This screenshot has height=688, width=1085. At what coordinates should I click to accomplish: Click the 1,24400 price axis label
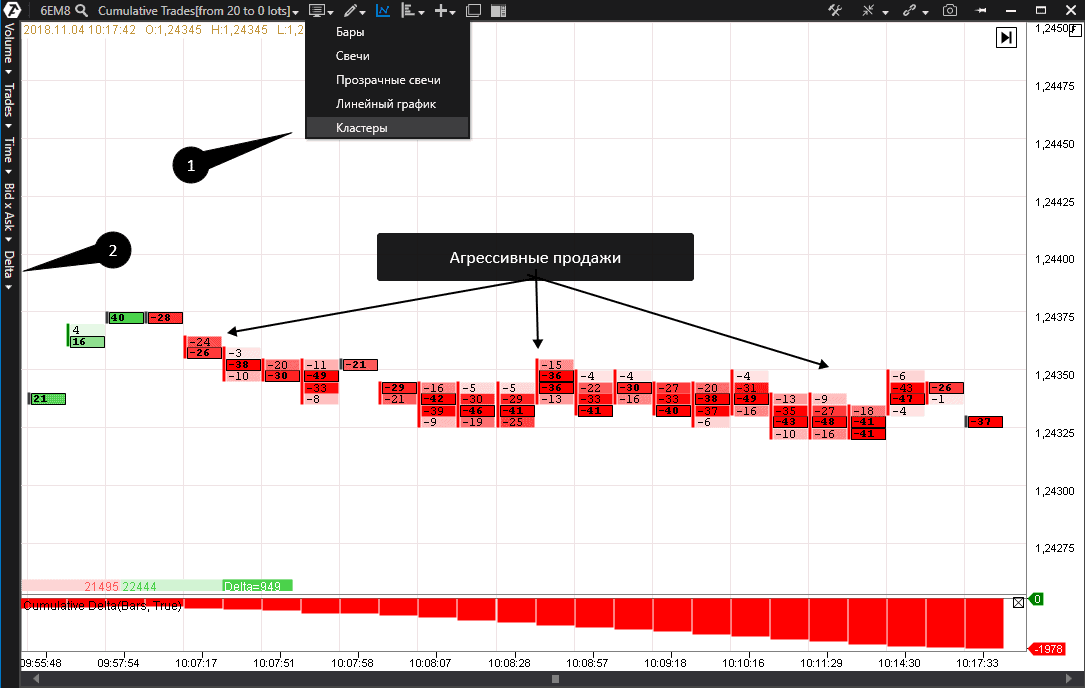1055,259
